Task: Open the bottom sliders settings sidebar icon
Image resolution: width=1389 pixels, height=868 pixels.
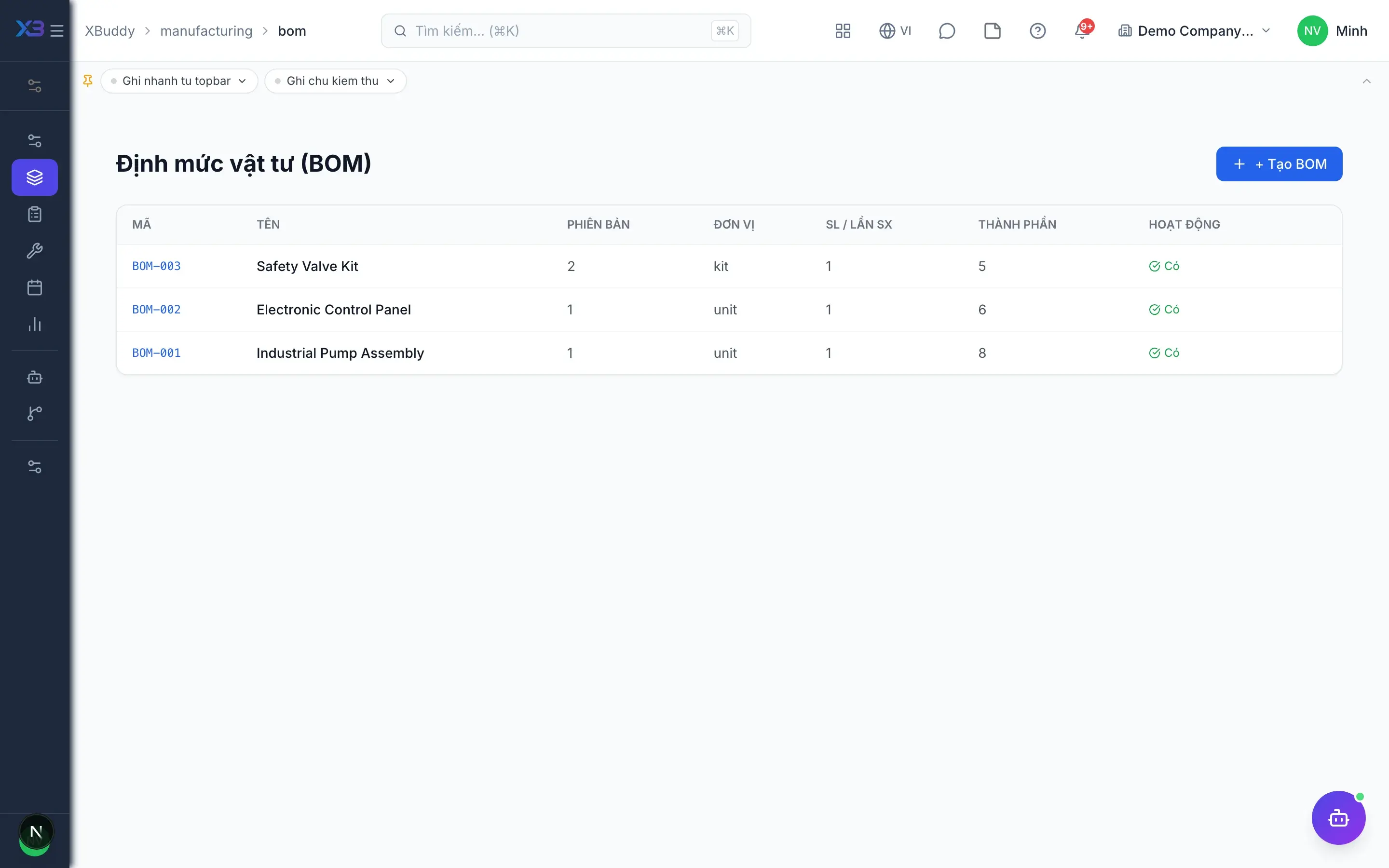Action: tap(34, 467)
